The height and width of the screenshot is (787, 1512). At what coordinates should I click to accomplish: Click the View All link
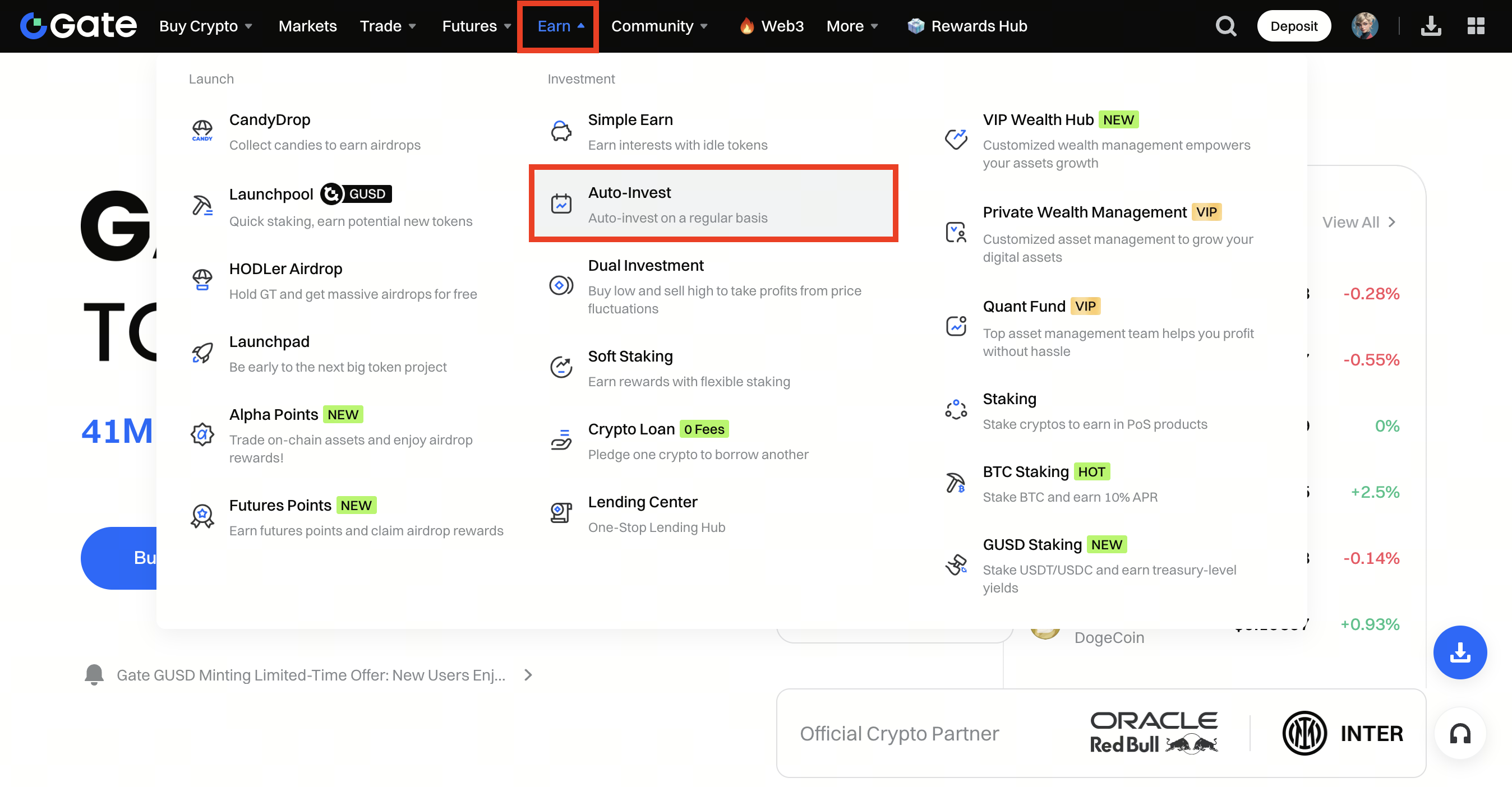(x=1357, y=223)
